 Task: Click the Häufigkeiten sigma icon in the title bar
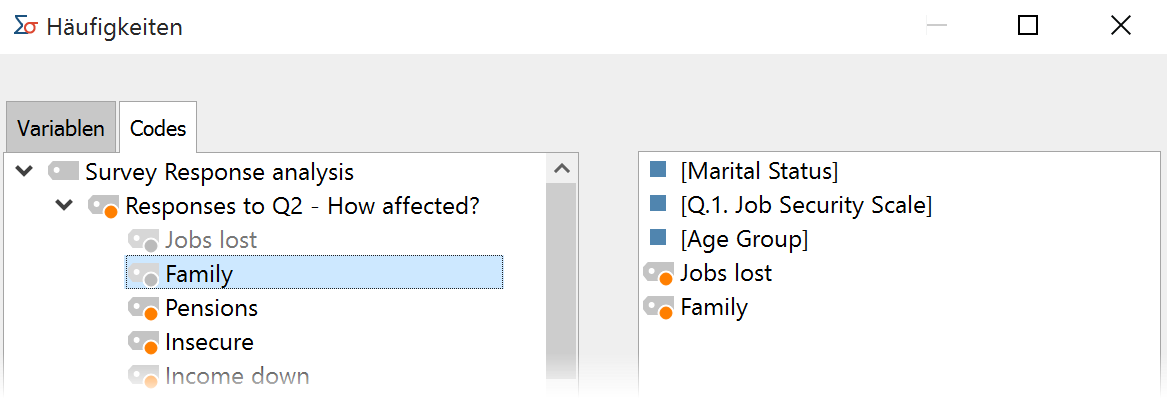tap(25, 26)
